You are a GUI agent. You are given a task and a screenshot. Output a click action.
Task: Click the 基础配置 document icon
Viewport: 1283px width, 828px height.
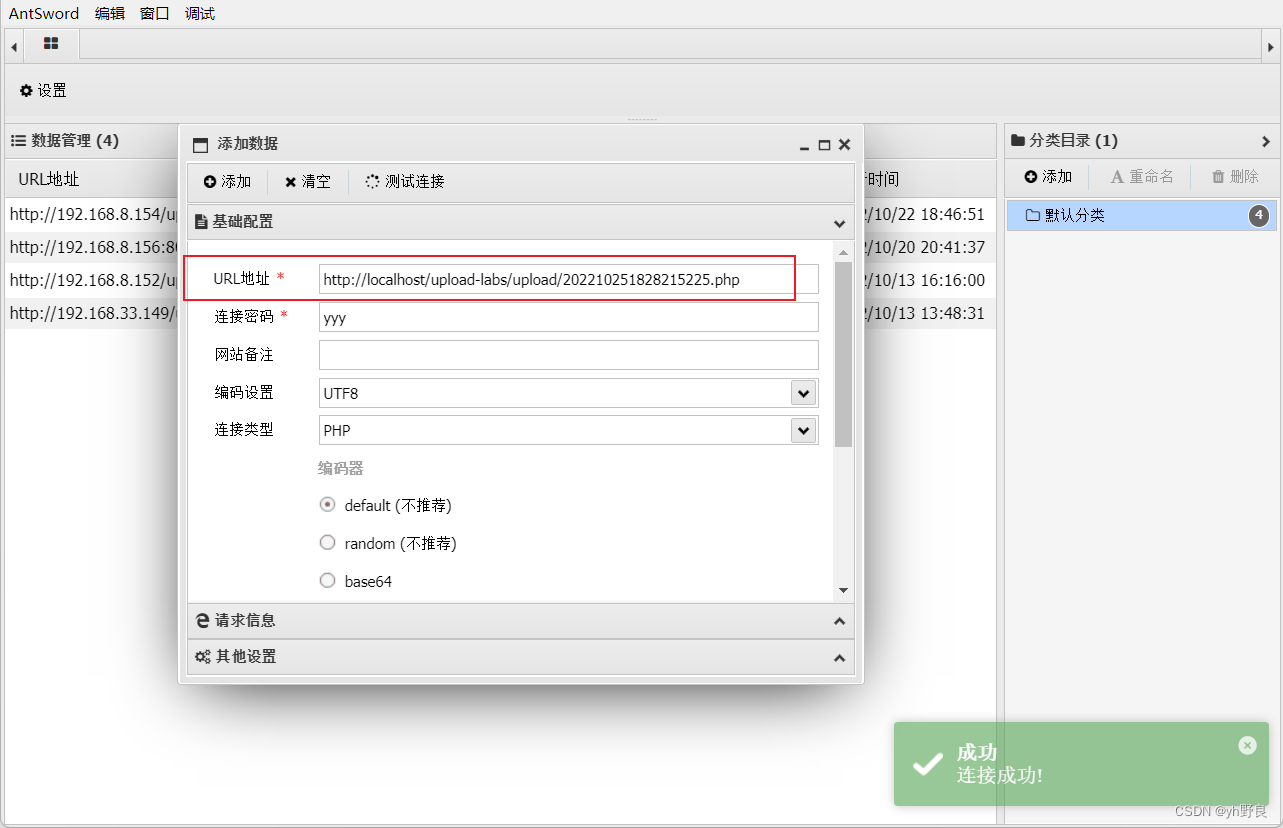[201, 222]
